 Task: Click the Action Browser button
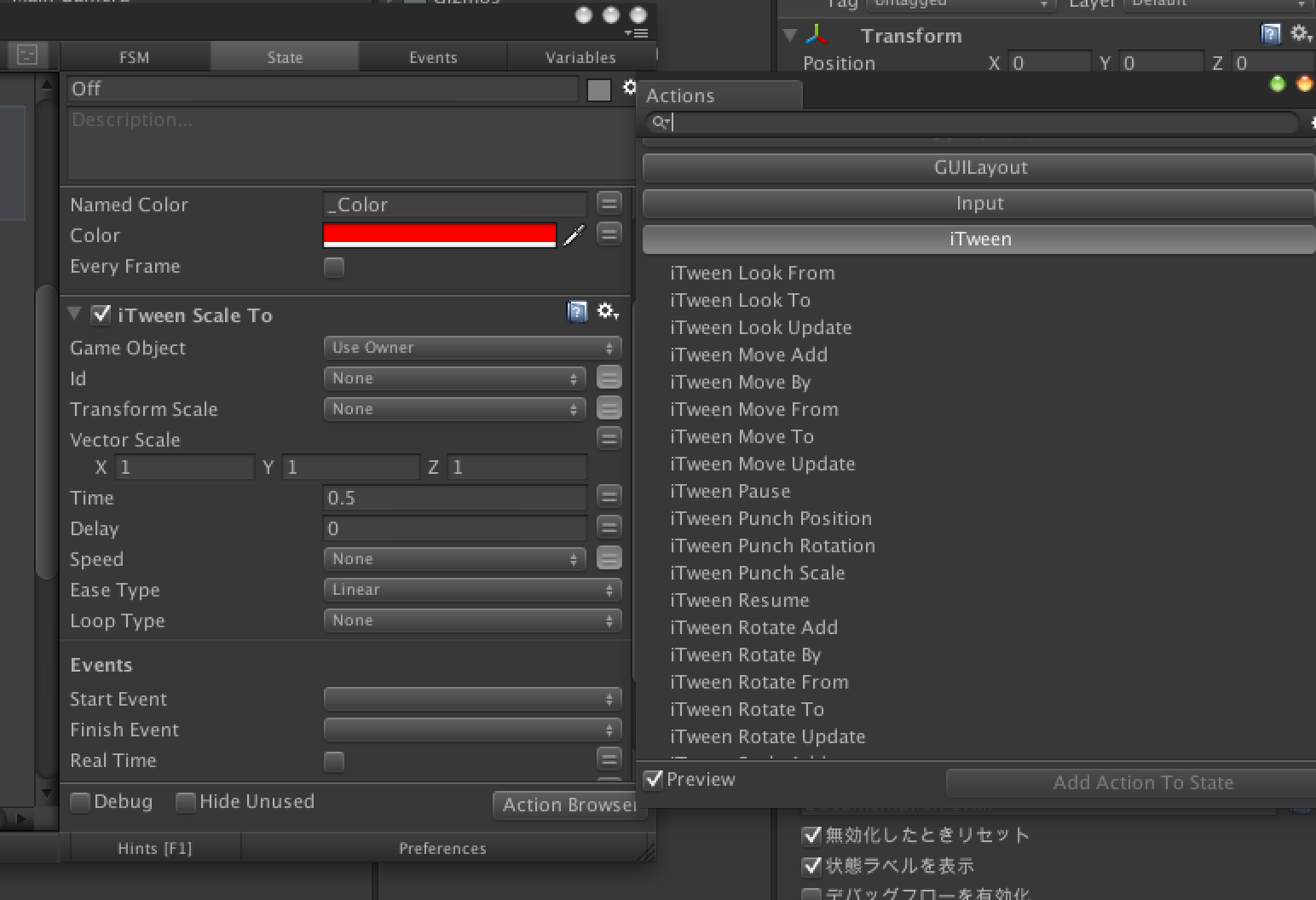569,805
